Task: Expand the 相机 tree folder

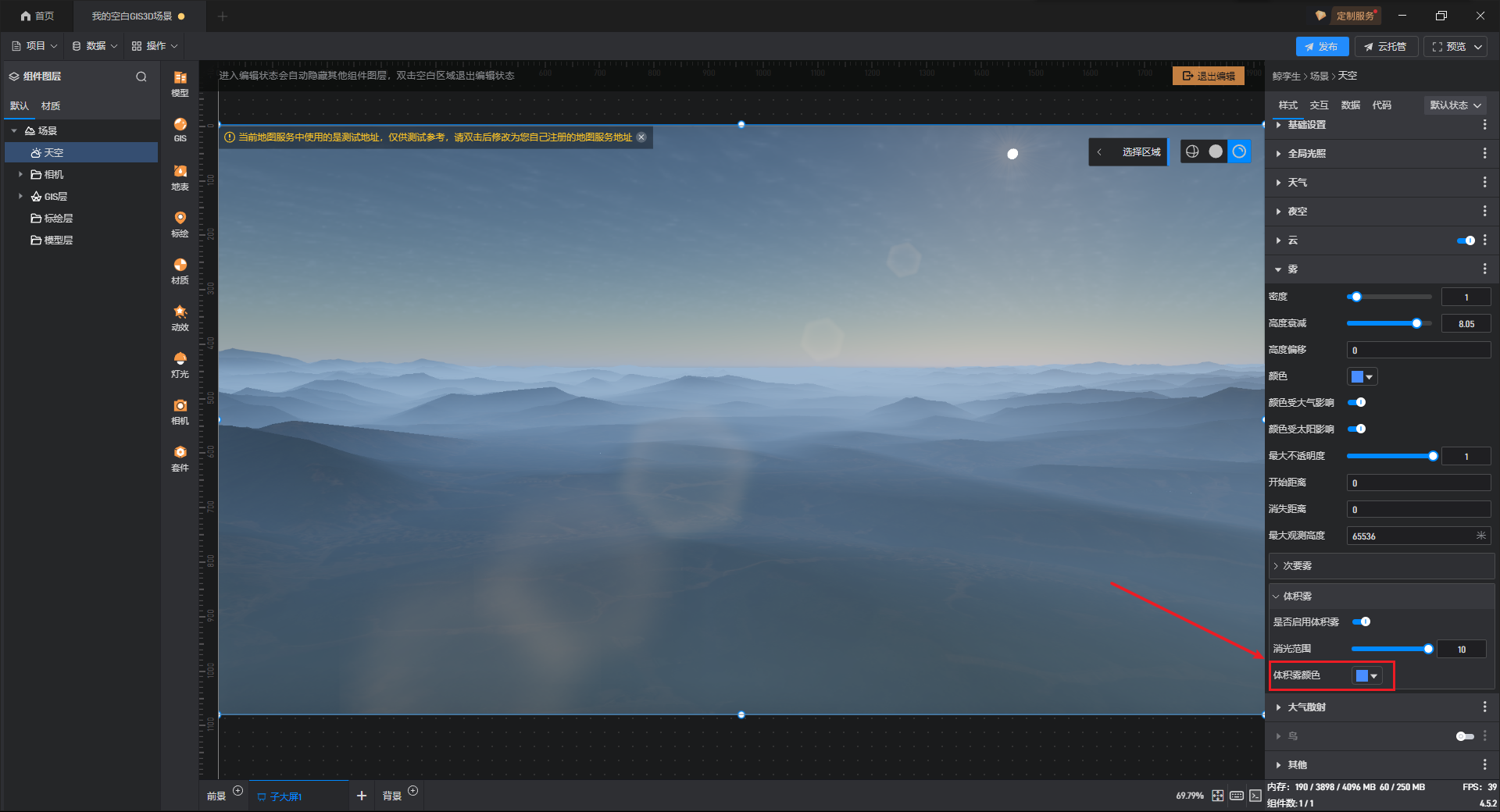Action: tap(20, 174)
